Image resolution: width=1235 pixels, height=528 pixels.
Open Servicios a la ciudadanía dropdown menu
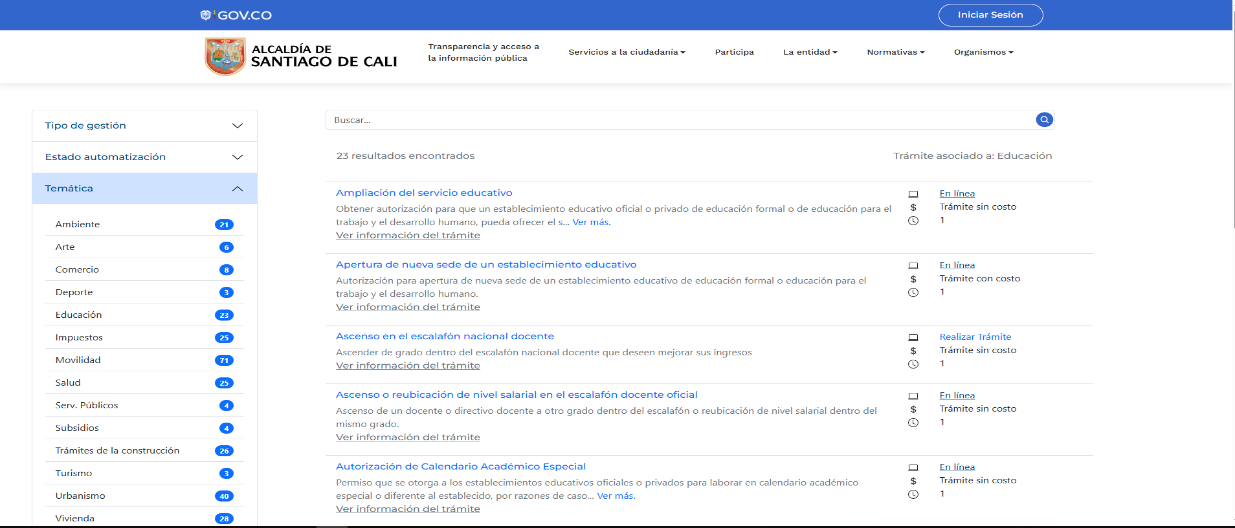tap(627, 52)
